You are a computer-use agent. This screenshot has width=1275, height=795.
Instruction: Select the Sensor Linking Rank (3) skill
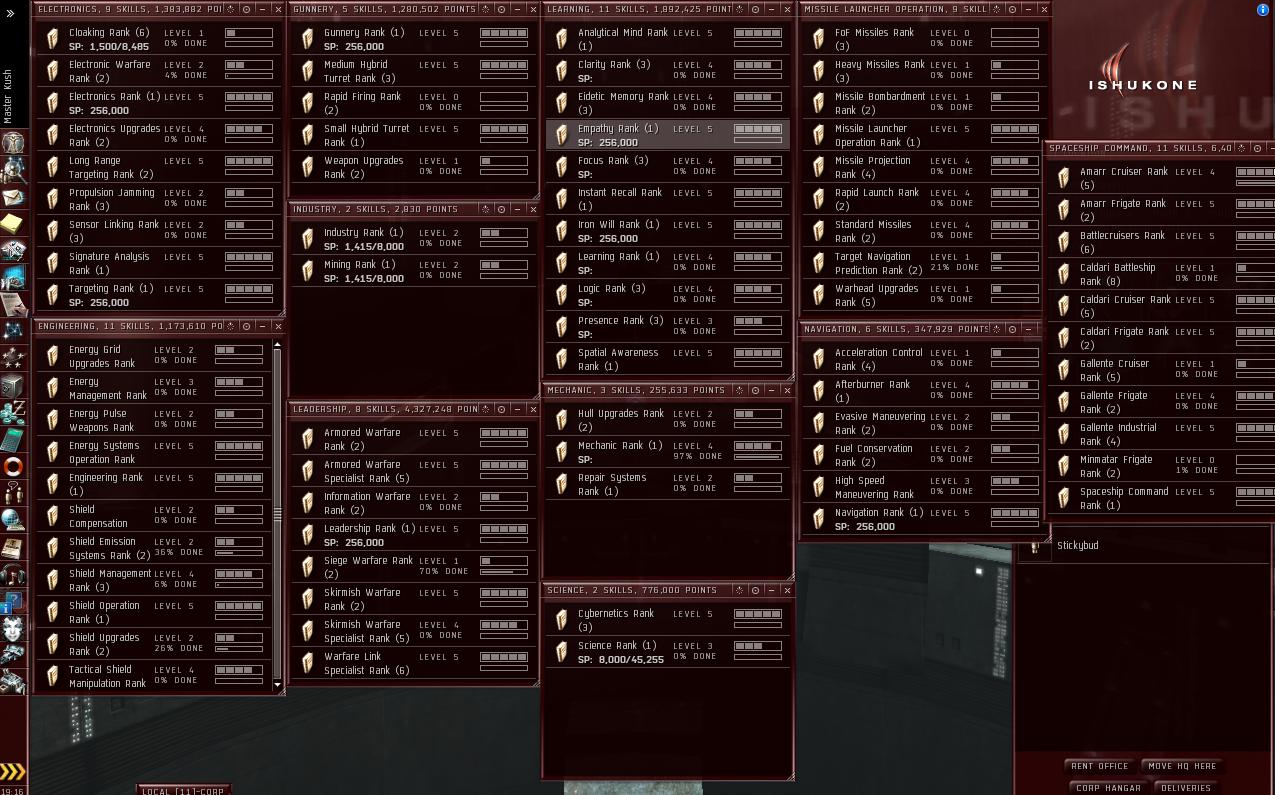tap(159, 231)
